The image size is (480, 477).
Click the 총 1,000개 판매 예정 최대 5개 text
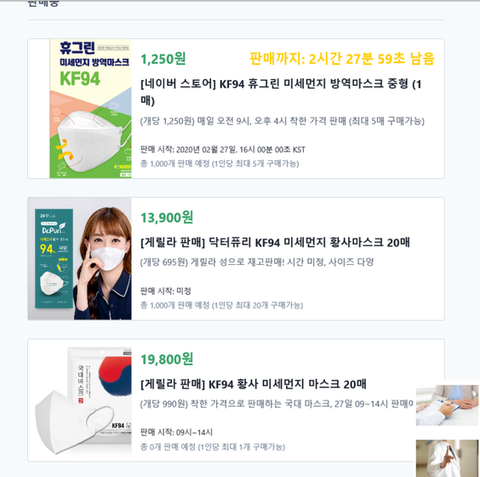pos(220,164)
